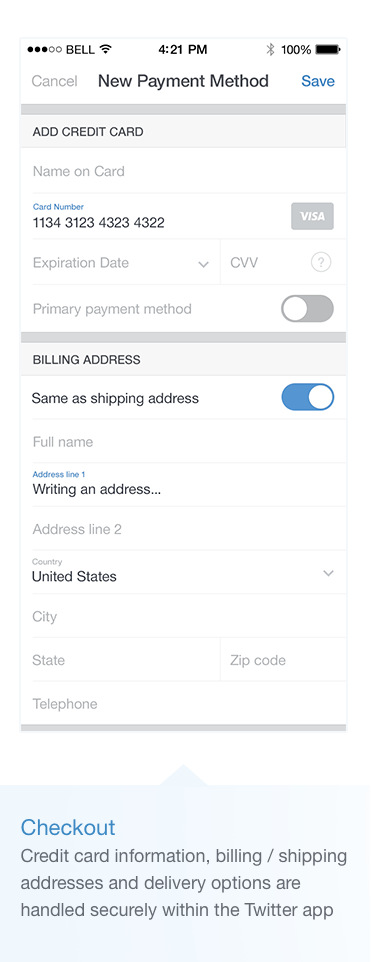Expand the Country selector chevron
This screenshot has height=962, width=371.
328,573
